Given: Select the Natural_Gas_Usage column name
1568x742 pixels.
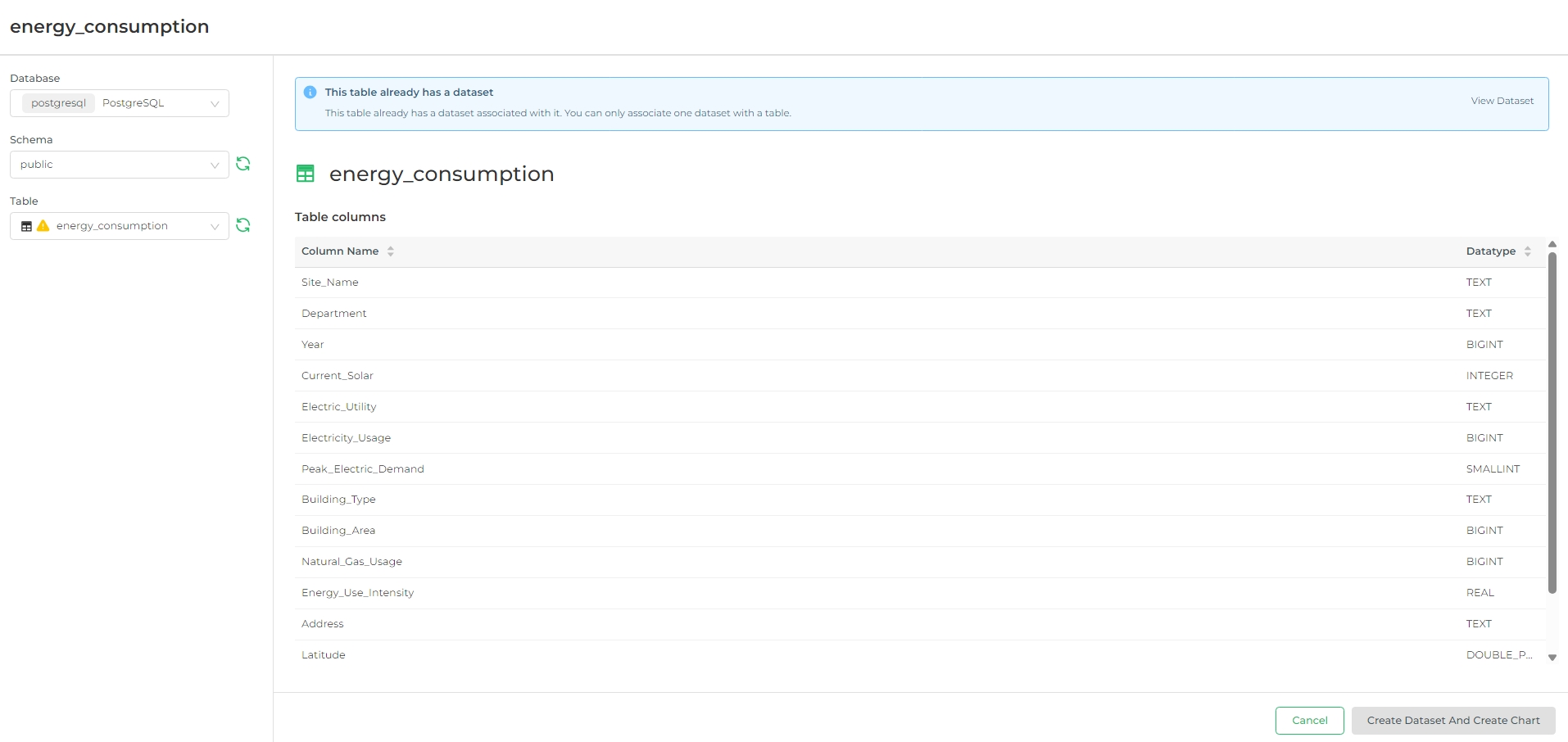Looking at the screenshot, I should coord(352,562).
